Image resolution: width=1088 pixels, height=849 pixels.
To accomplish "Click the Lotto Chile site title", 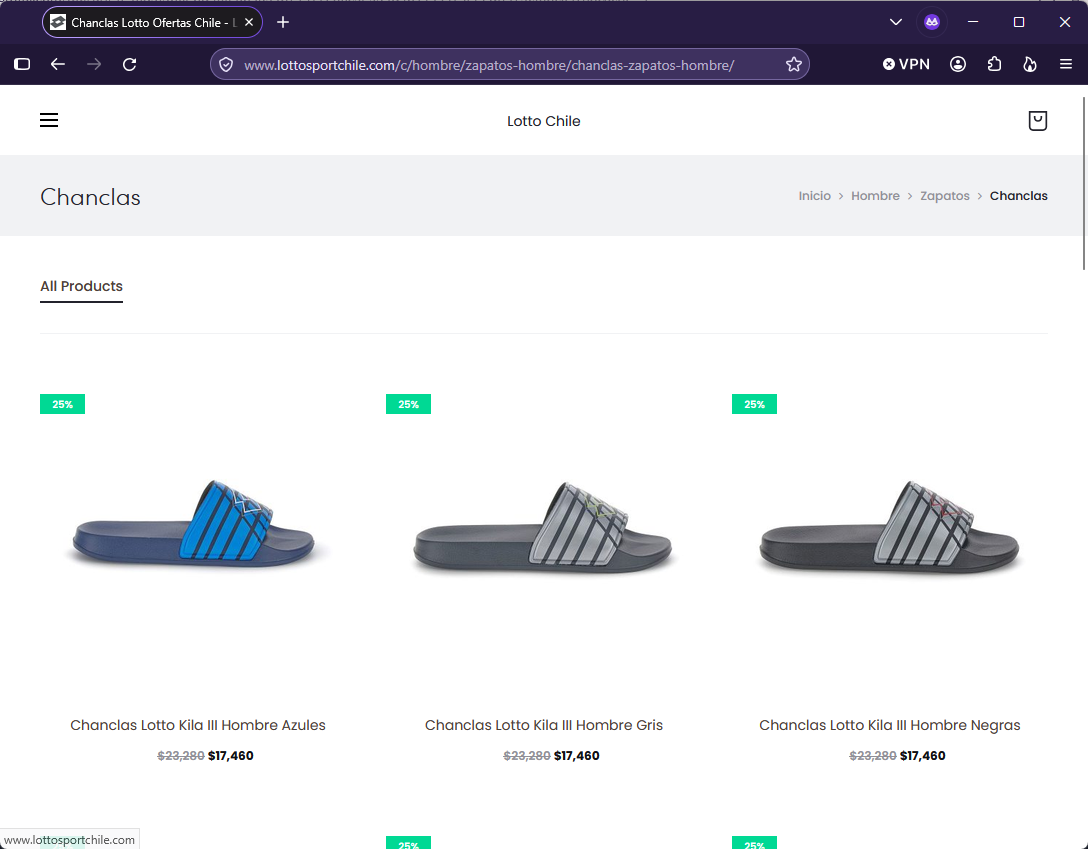I will tap(544, 121).
